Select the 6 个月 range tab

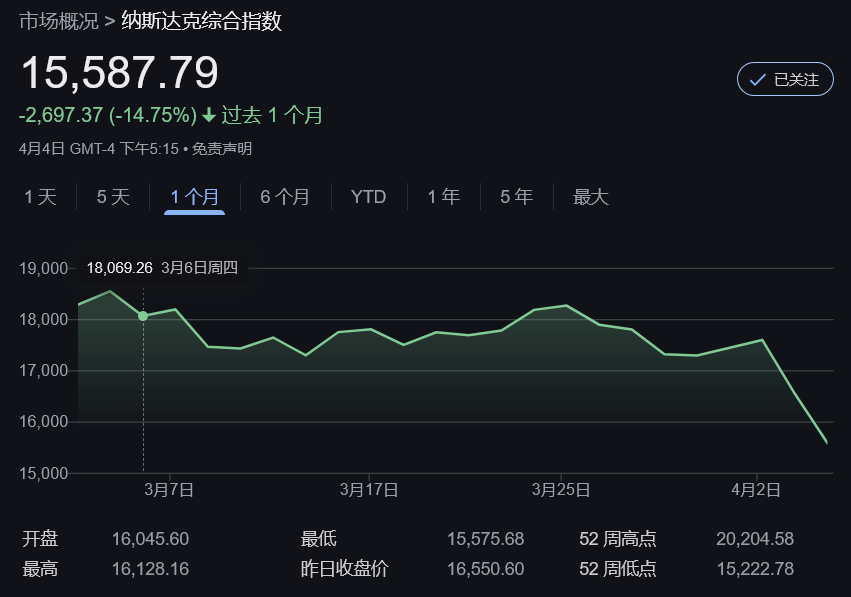point(285,196)
